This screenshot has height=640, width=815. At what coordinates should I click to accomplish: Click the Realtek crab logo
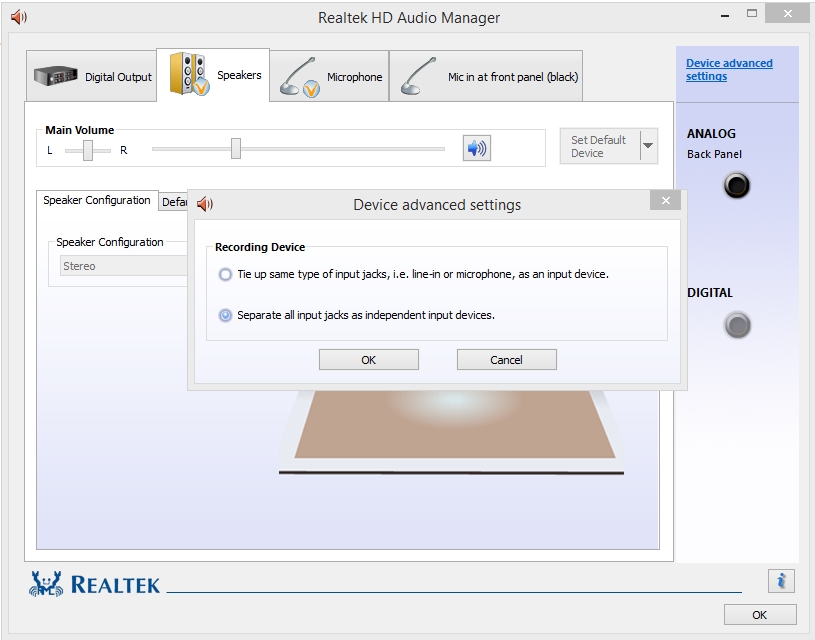coord(46,584)
